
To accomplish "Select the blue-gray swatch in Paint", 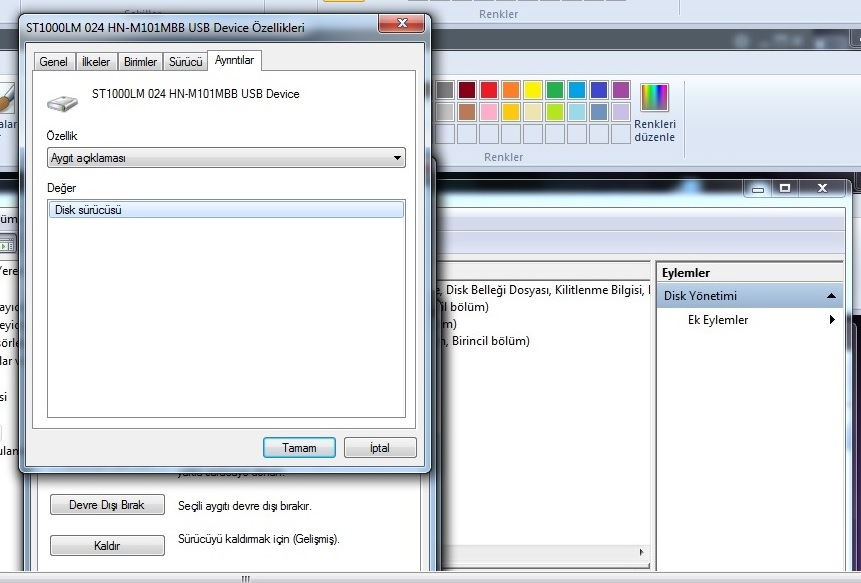I will click(599, 112).
